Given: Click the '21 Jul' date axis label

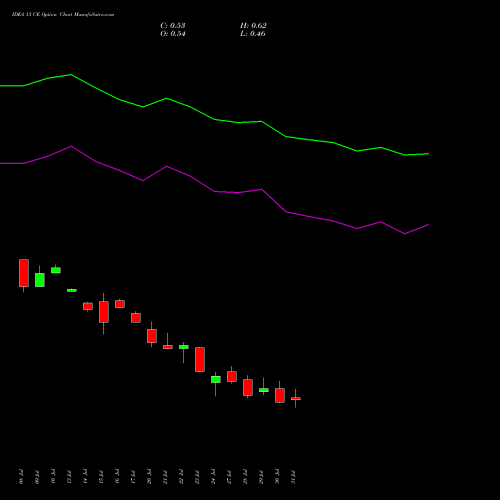Looking at the screenshot, I should pyautogui.click(x=166, y=477).
